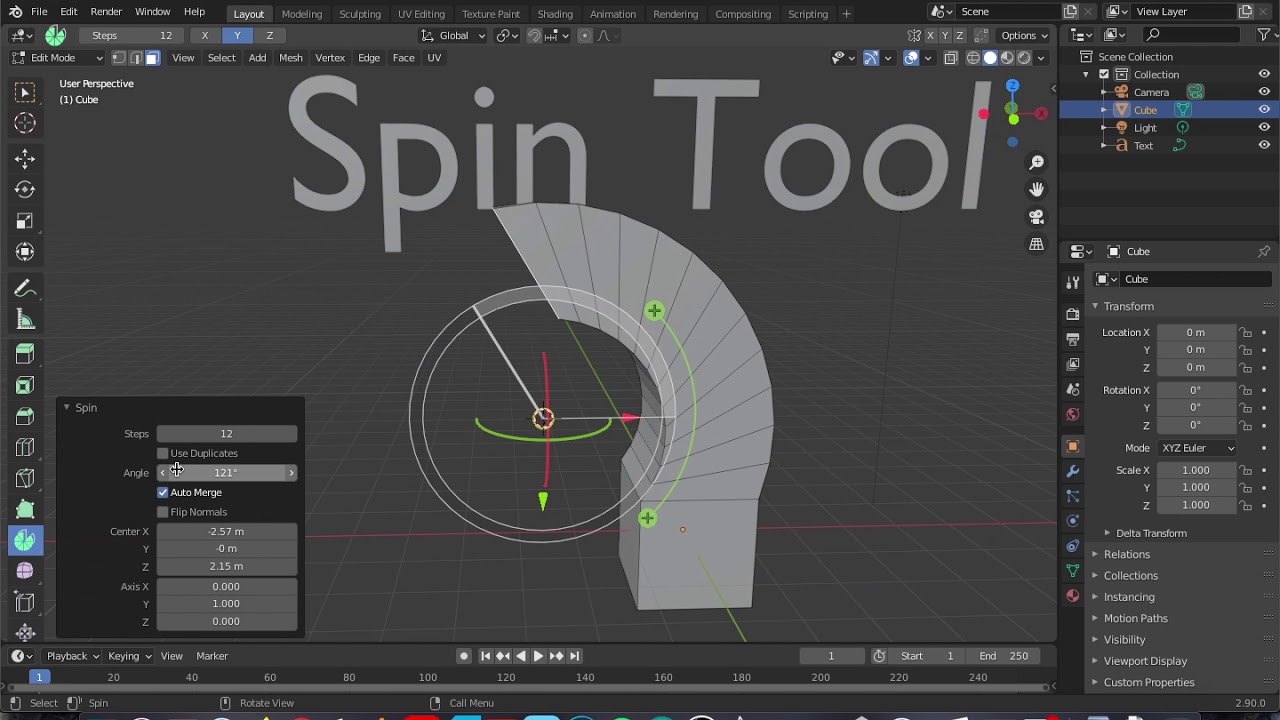Open the Edit Mode dropdown
The width and height of the screenshot is (1280, 720).
(58, 58)
